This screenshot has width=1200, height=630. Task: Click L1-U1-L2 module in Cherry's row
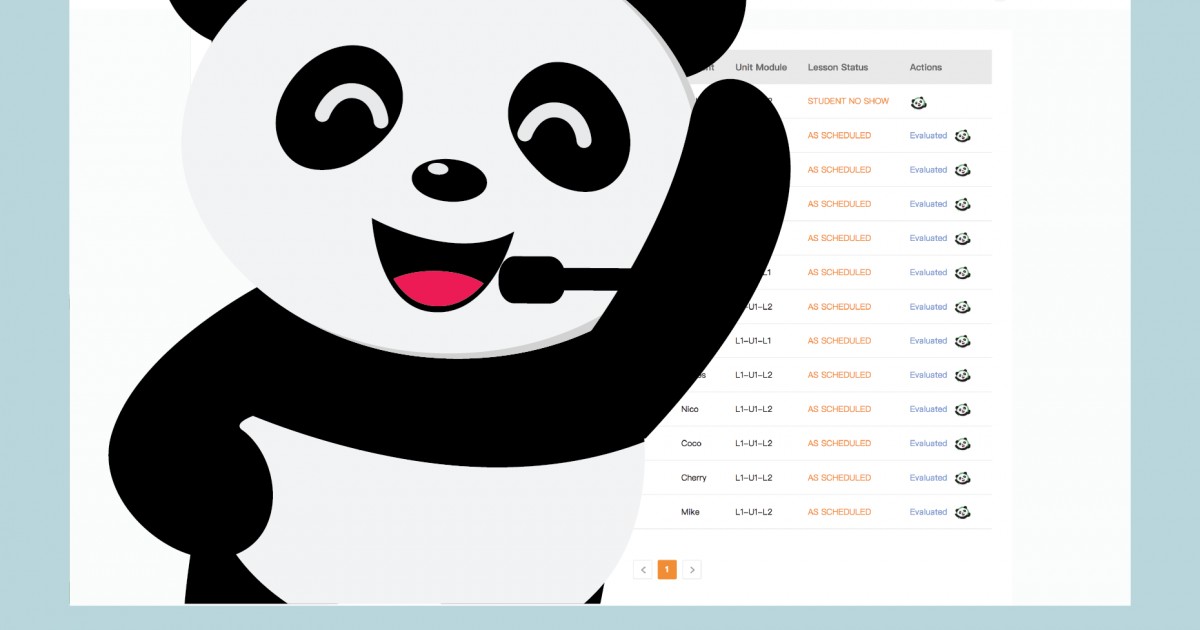754,478
